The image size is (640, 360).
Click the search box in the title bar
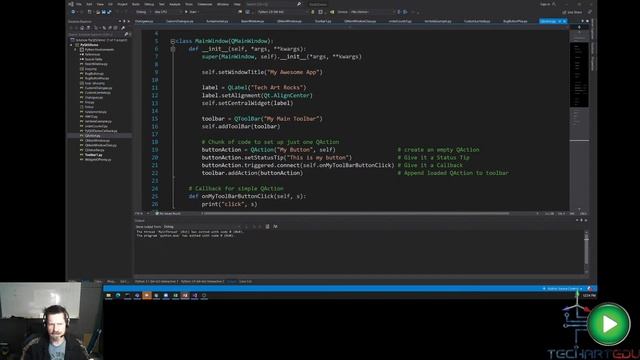point(273,4)
